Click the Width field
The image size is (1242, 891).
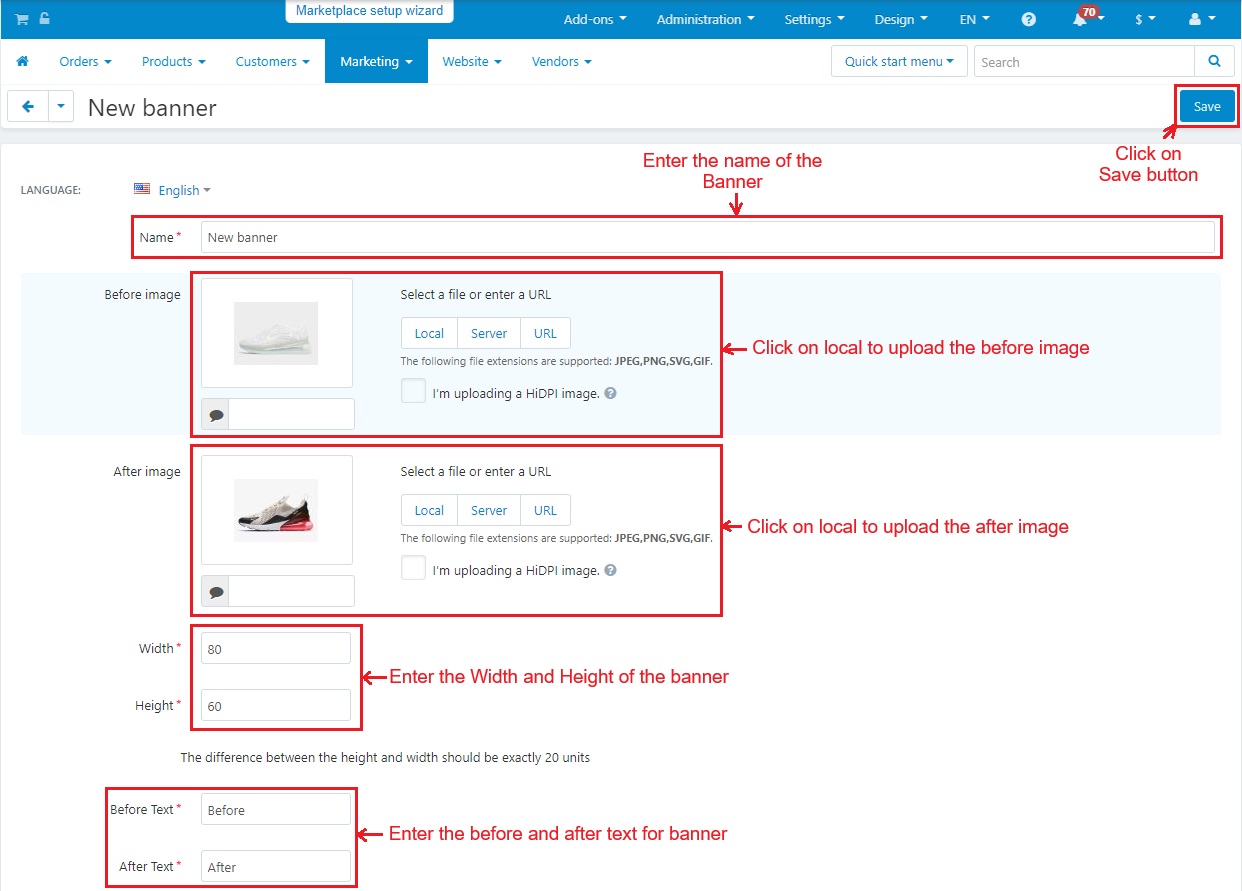coord(276,648)
